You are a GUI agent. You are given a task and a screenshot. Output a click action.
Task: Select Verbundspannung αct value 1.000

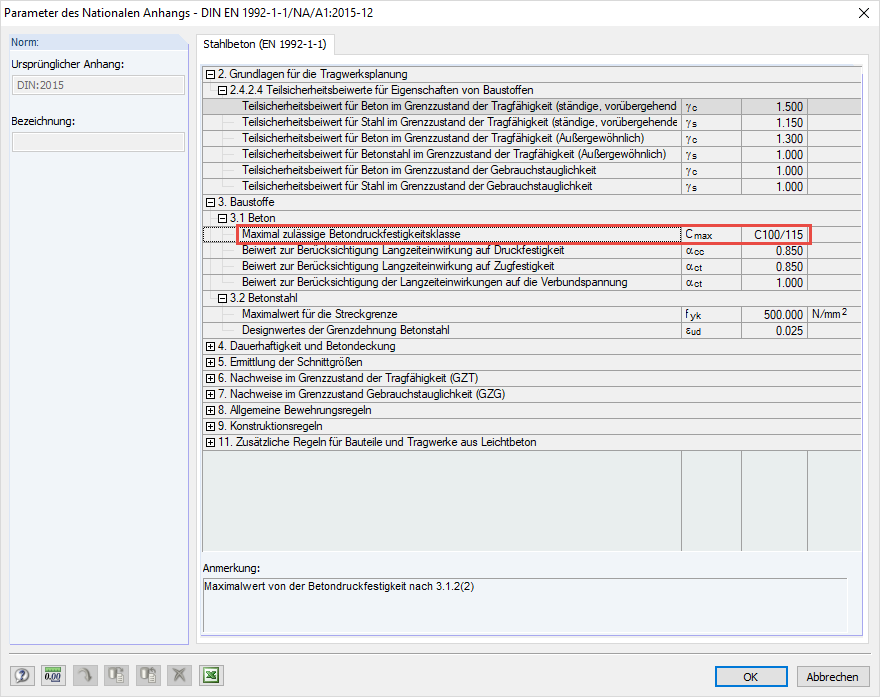774,283
